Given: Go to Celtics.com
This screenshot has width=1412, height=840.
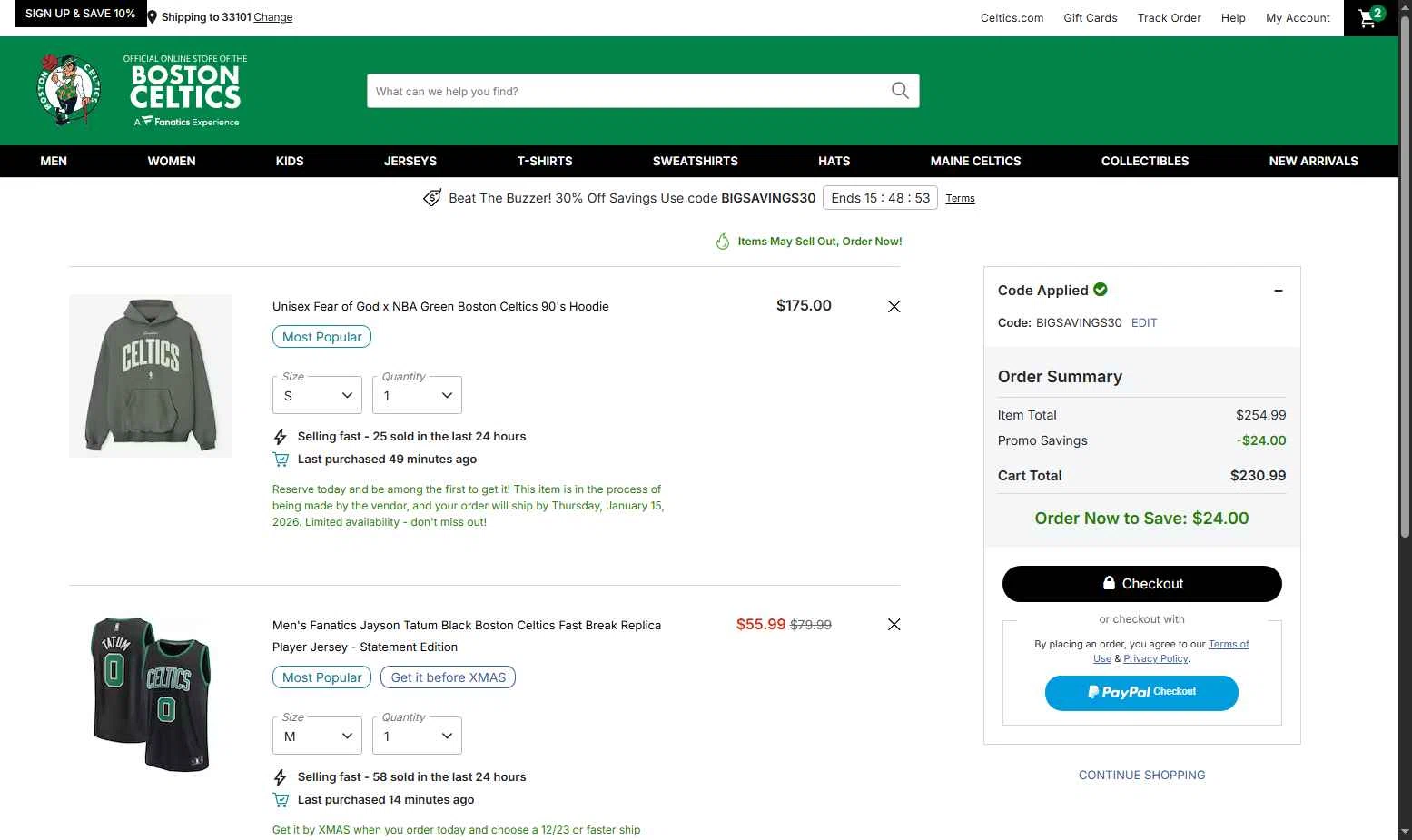Looking at the screenshot, I should coord(1012,18).
